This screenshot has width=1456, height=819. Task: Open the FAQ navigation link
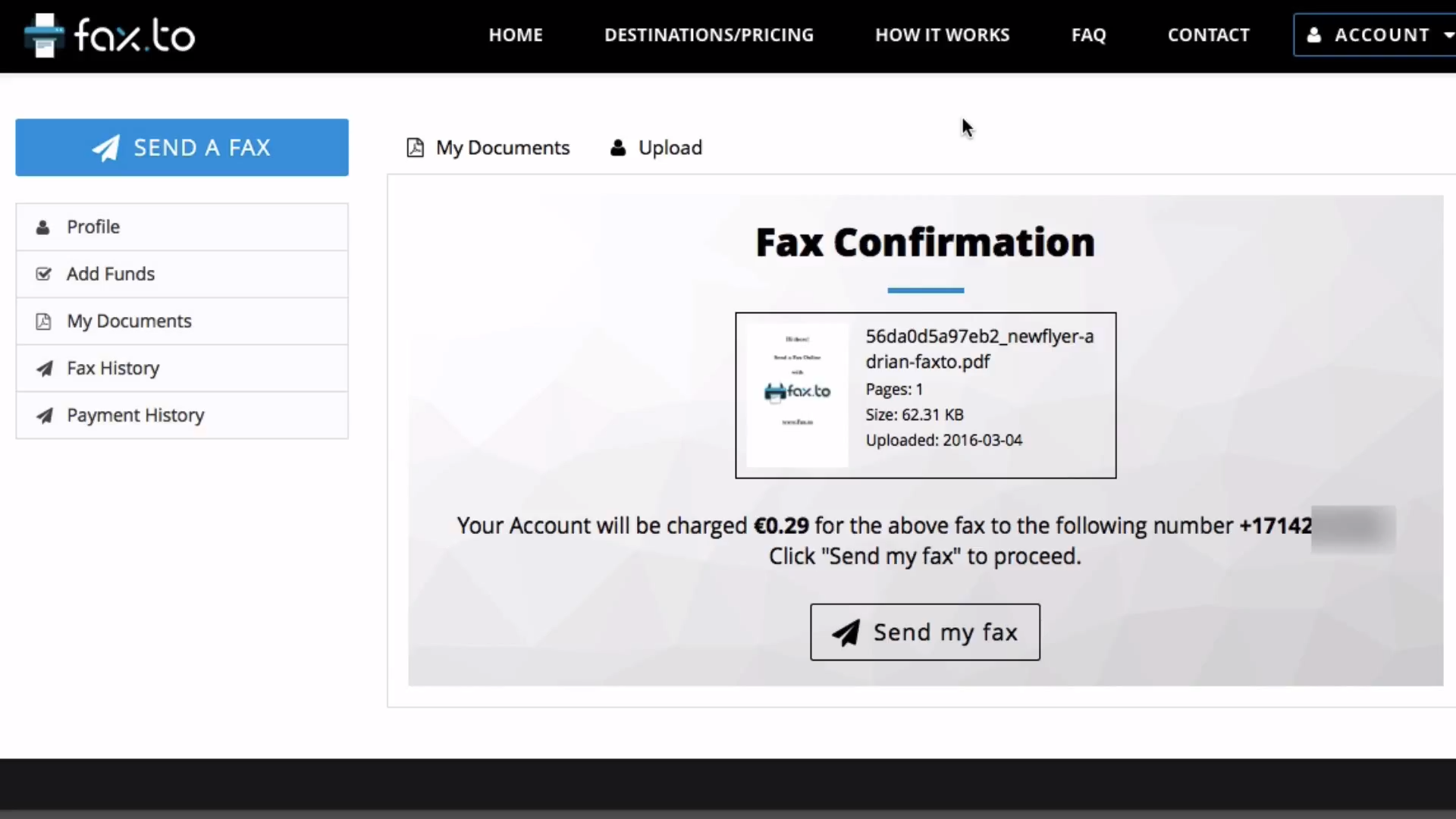(x=1088, y=36)
